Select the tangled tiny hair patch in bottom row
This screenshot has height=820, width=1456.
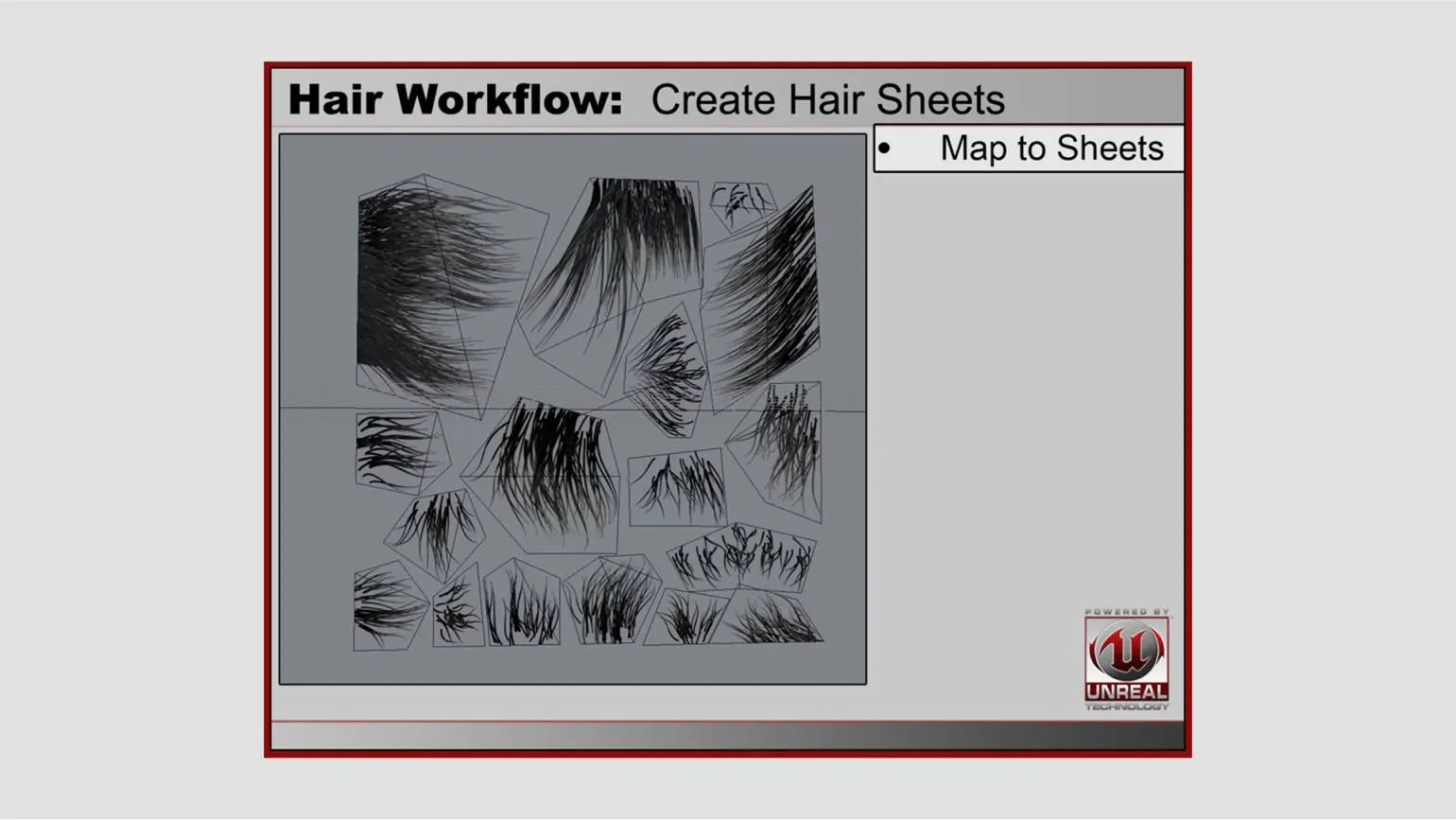(458, 610)
